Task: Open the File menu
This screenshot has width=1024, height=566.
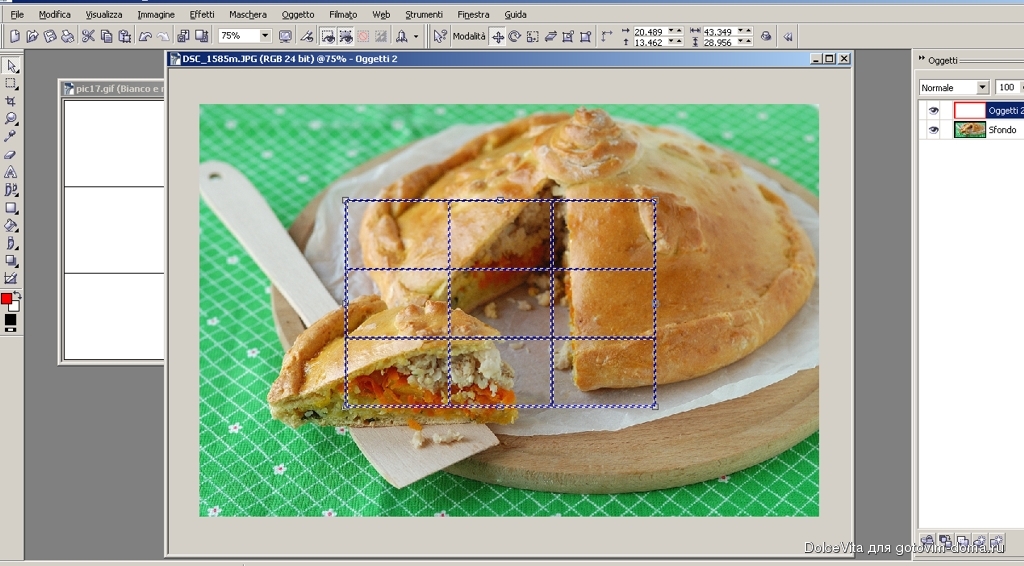Action: tap(17, 14)
